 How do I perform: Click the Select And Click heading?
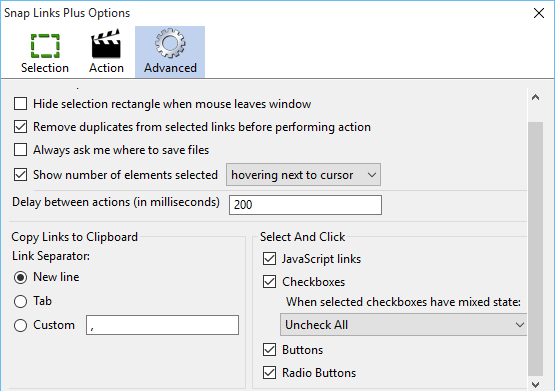click(302, 237)
